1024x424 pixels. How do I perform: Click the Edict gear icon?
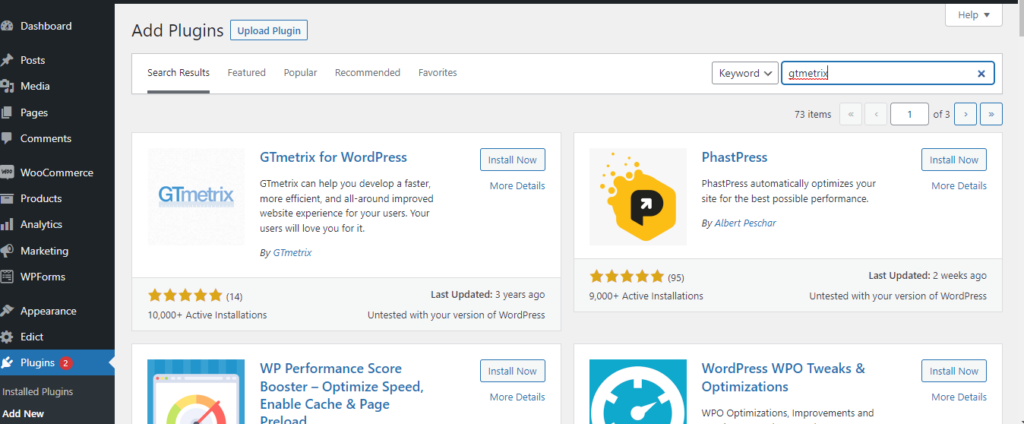click(7, 337)
